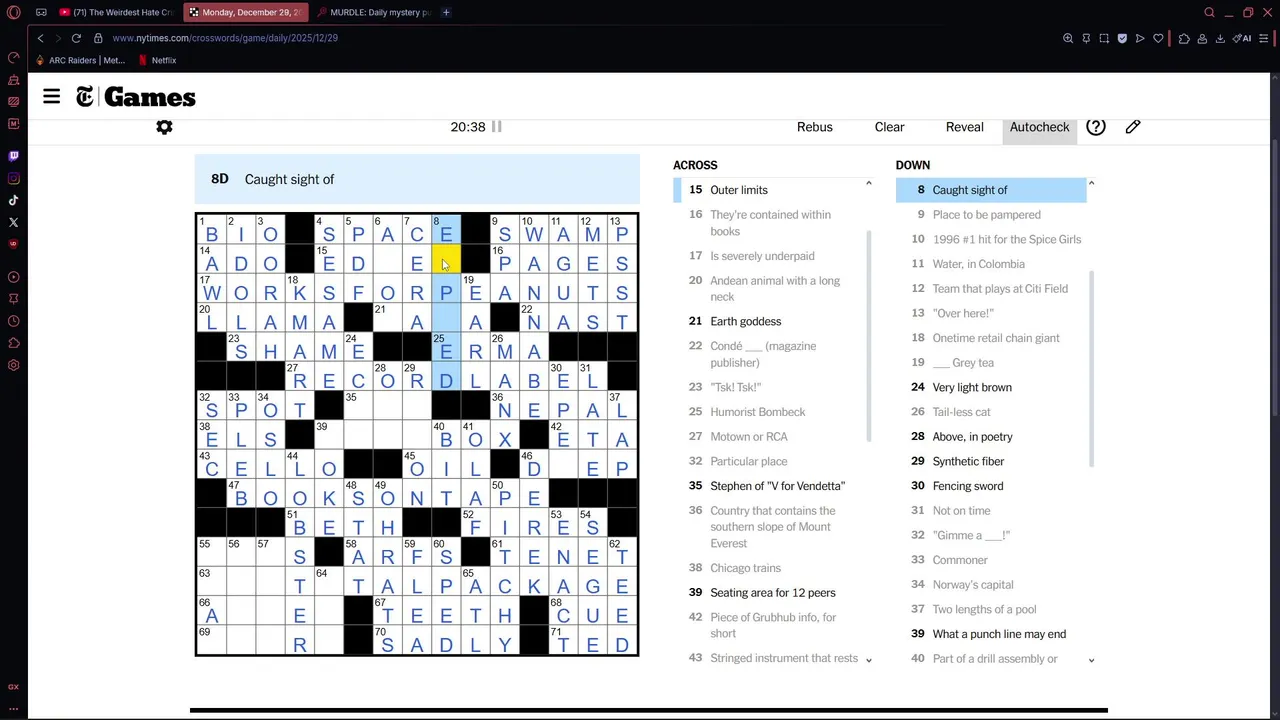Open the Opera GX main menu logo

pyautogui.click(x=13, y=12)
